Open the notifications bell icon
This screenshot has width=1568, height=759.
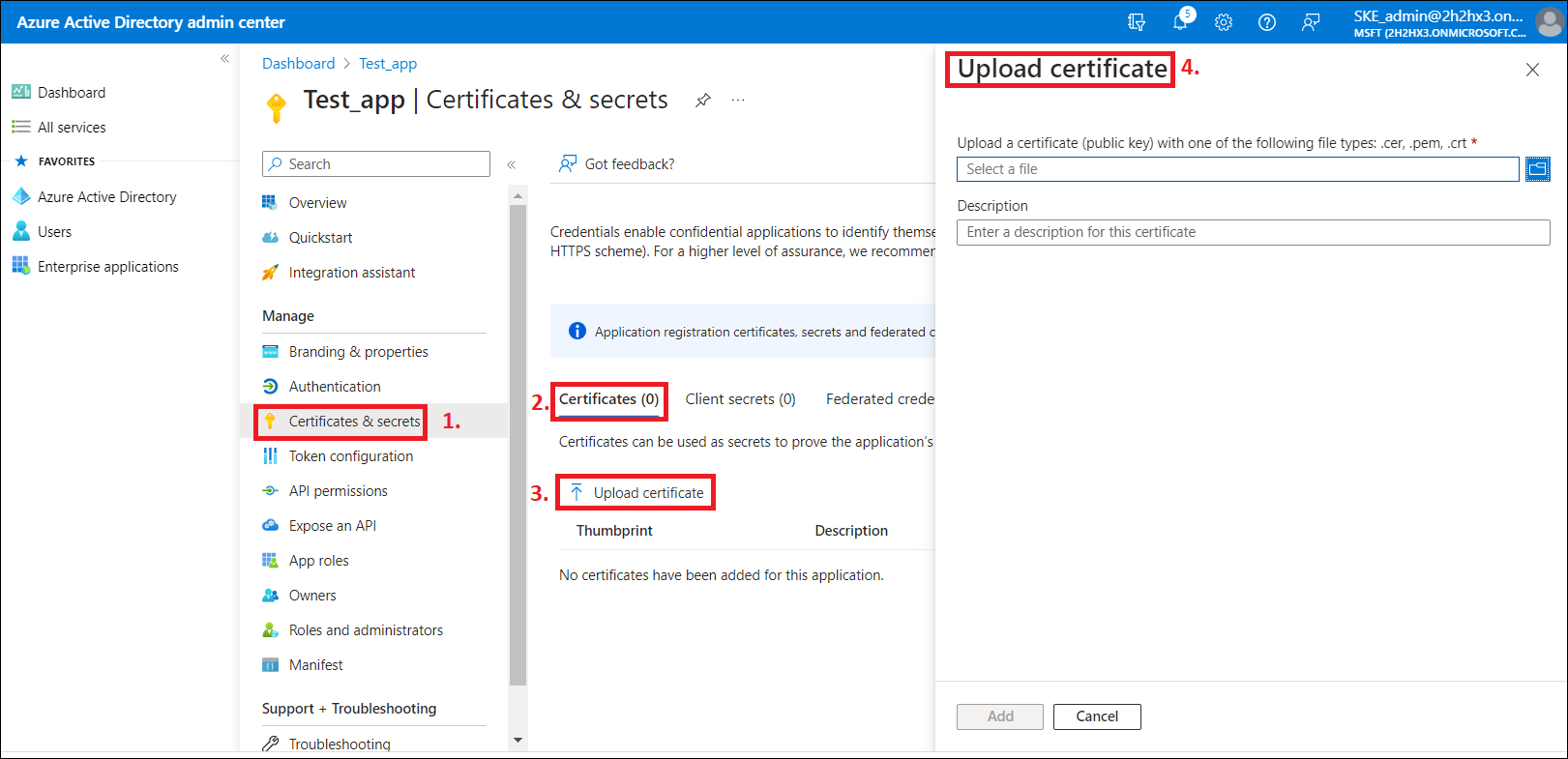pyautogui.click(x=1180, y=22)
